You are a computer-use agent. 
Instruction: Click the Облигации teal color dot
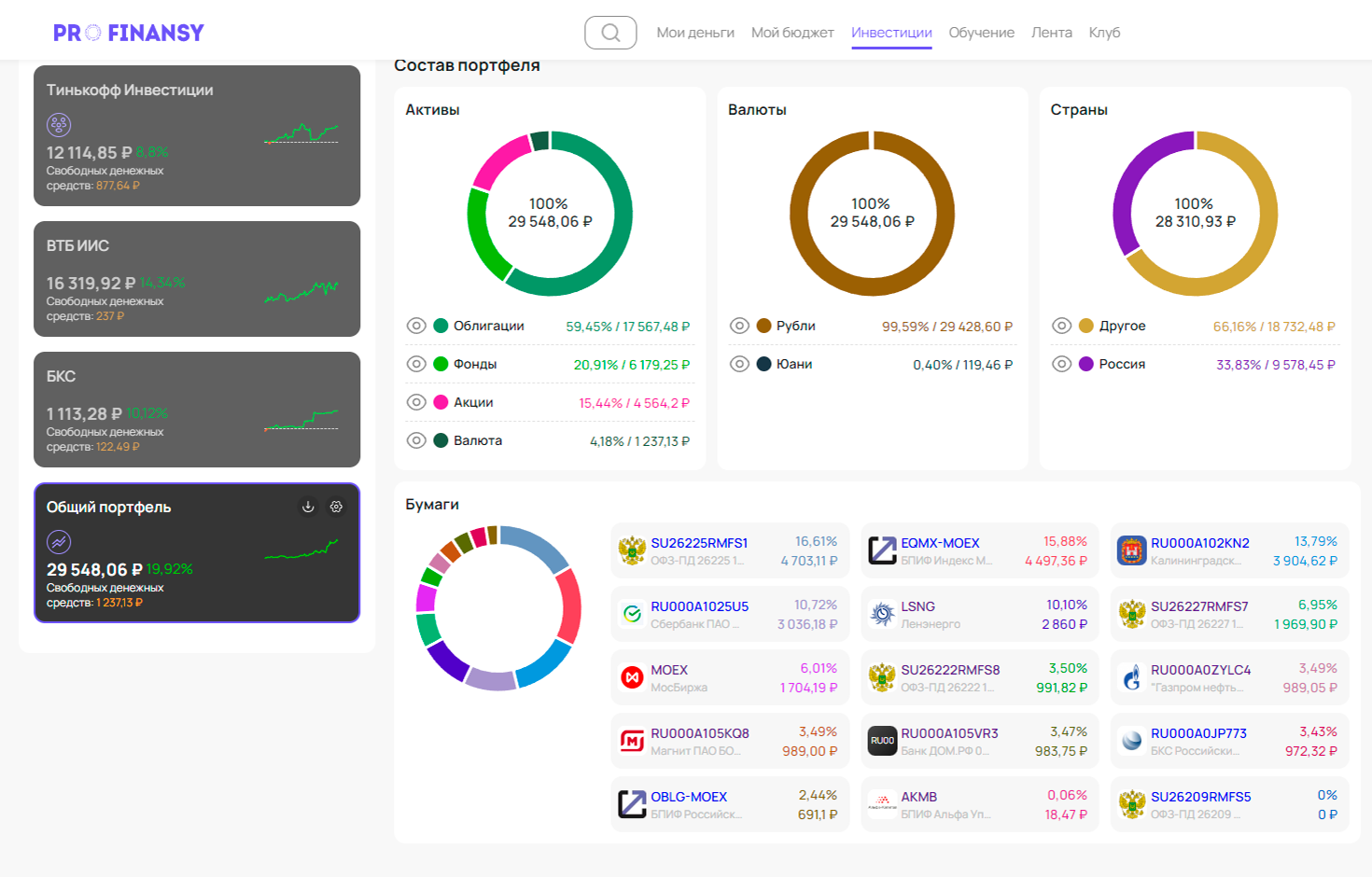pos(441,326)
